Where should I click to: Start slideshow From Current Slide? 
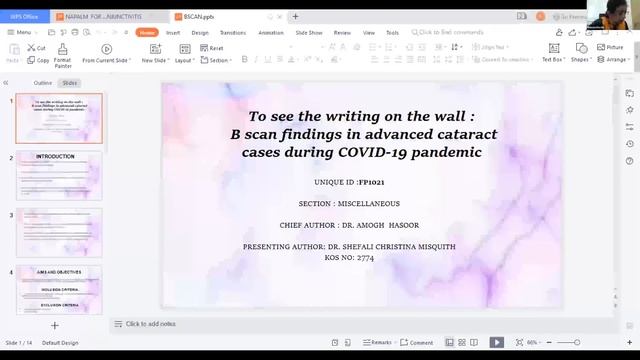coord(107,54)
